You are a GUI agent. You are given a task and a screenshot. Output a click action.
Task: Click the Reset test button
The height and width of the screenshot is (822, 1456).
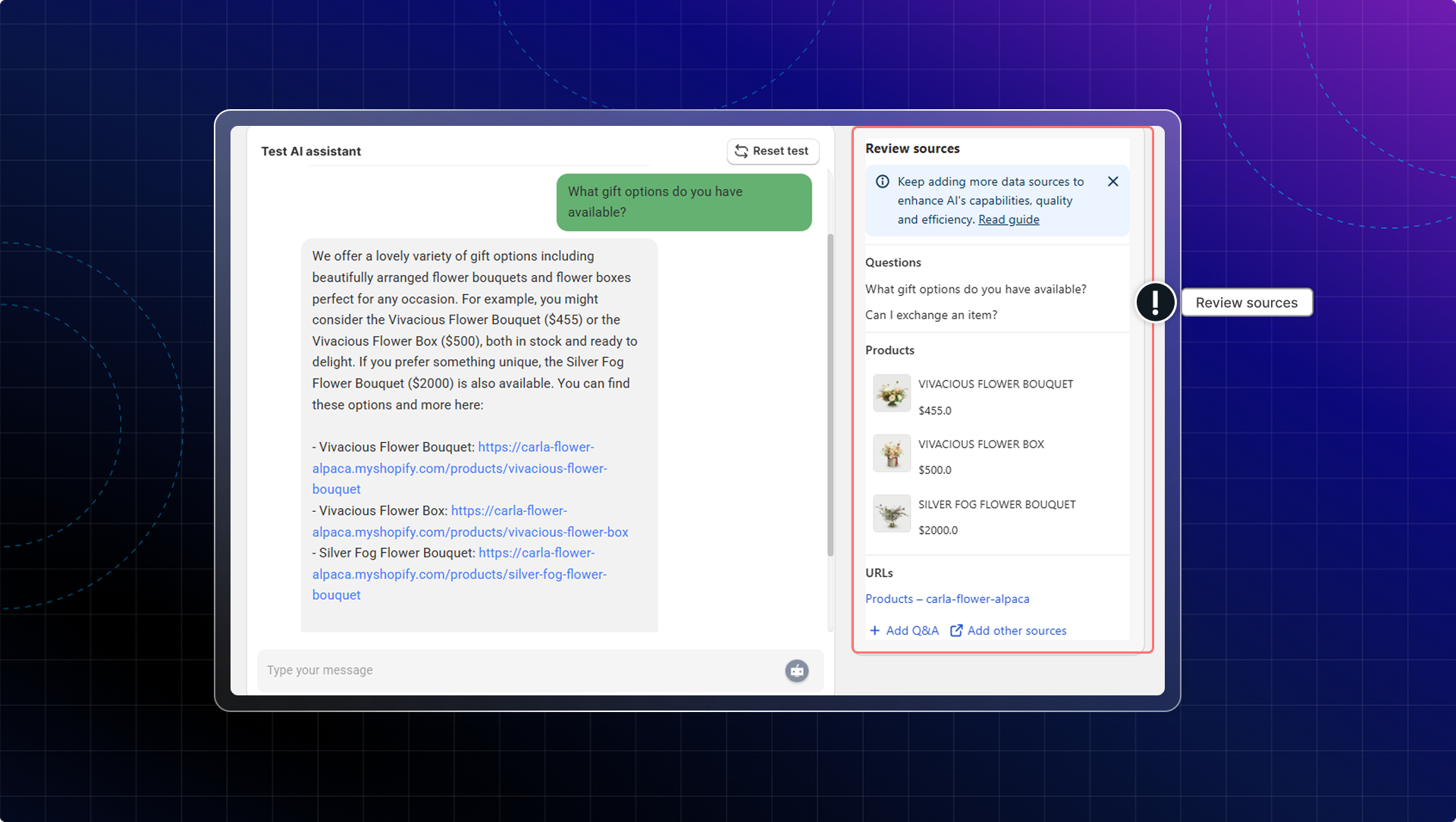pyautogui.click(x=772, y=151)
